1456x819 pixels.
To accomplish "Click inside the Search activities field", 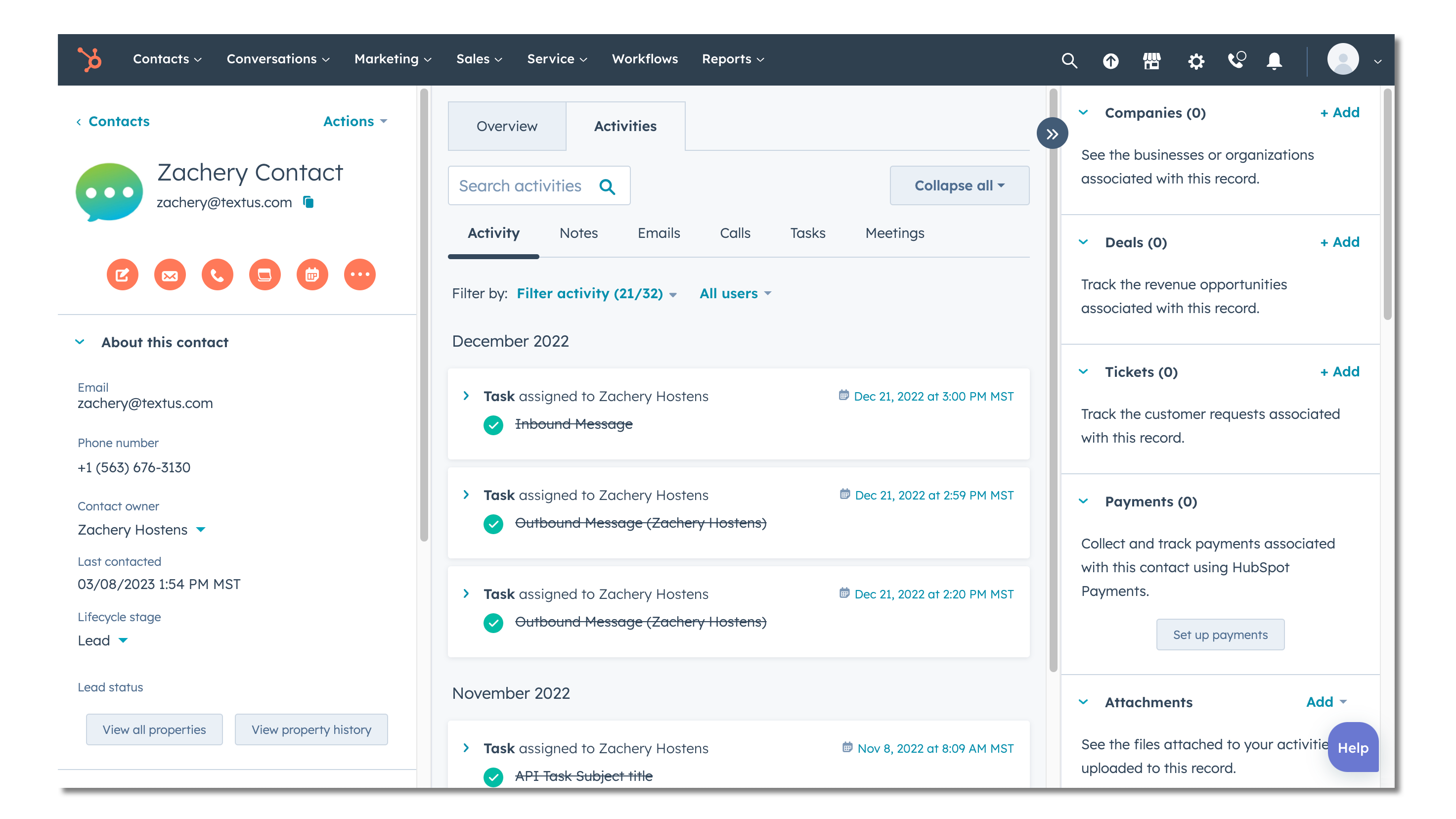I will pyautogui.click(x=526, y=185).
